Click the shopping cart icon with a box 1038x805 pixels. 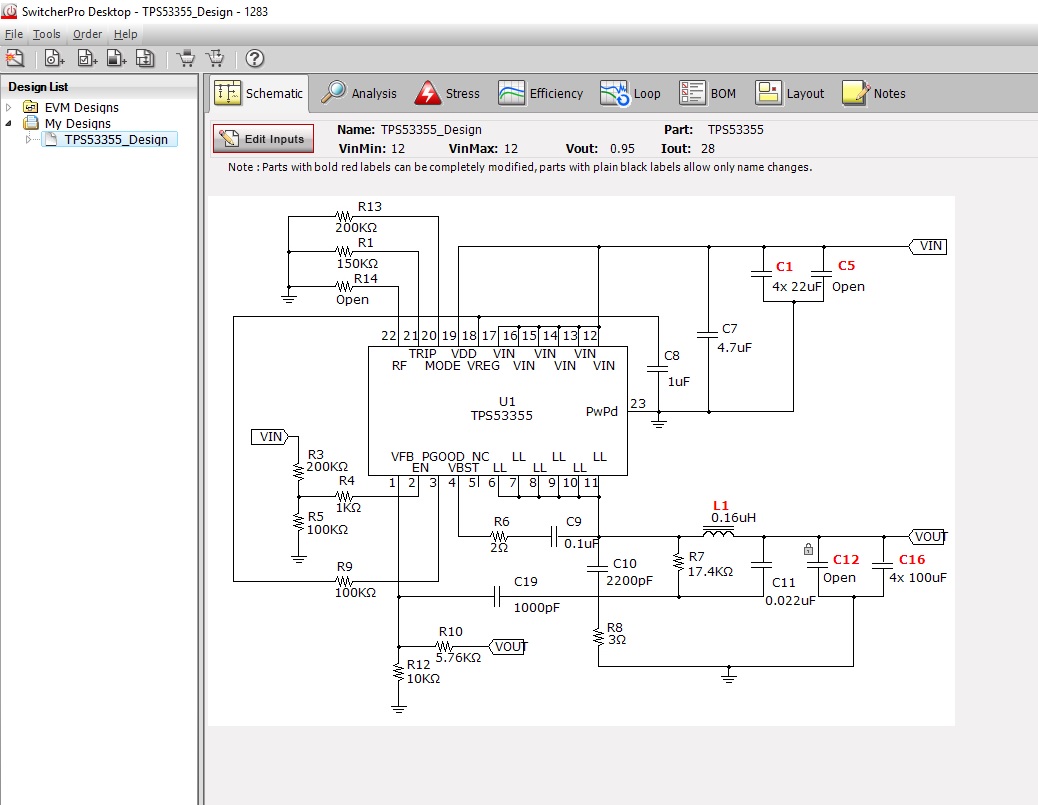pyautogui.click(x=186, y=58)
